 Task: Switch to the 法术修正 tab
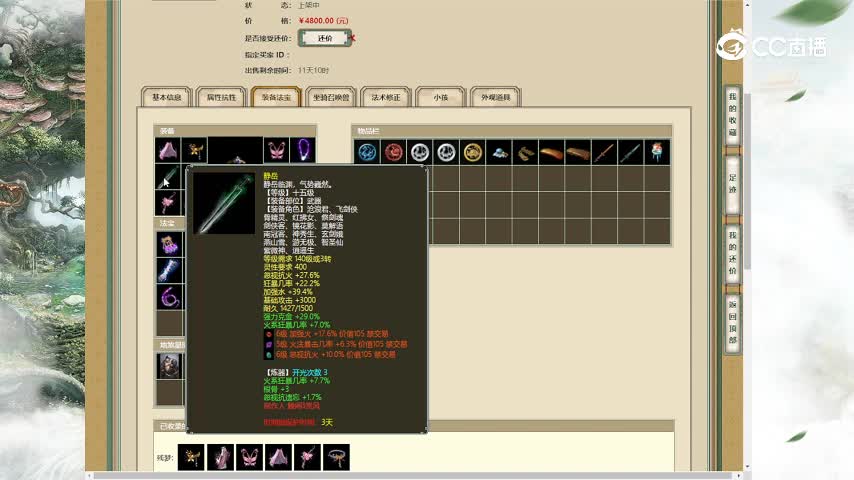(x=386, y=97)
